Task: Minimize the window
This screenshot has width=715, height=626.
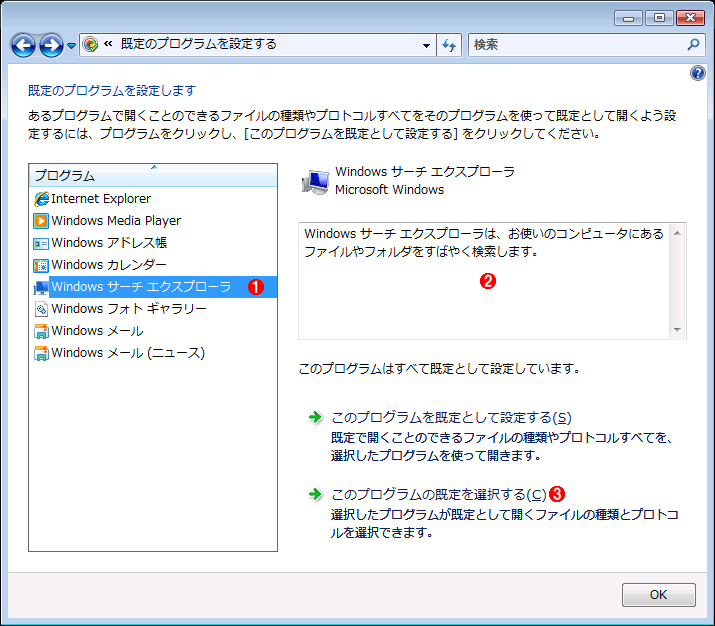Action: click(x=628, y=18)
